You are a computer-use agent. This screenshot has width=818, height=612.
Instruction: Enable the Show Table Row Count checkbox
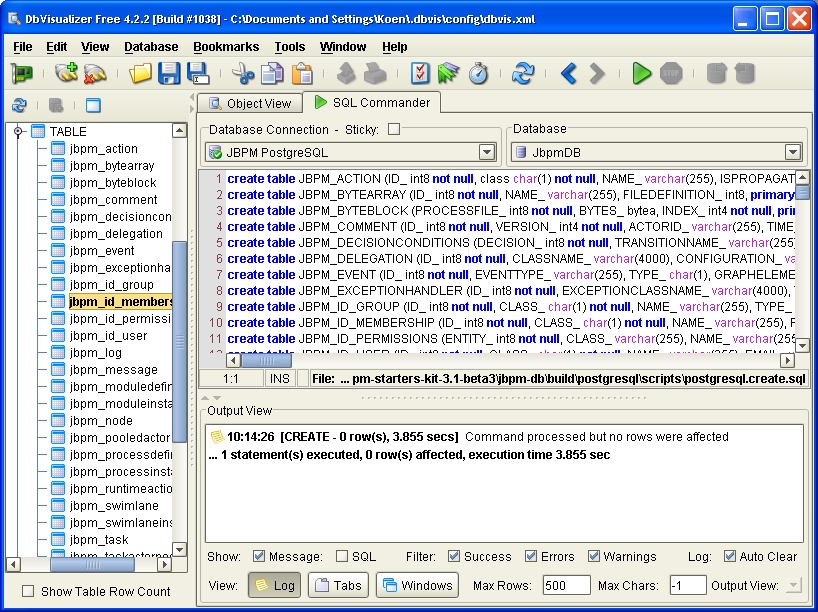click(x=28, y=591)
